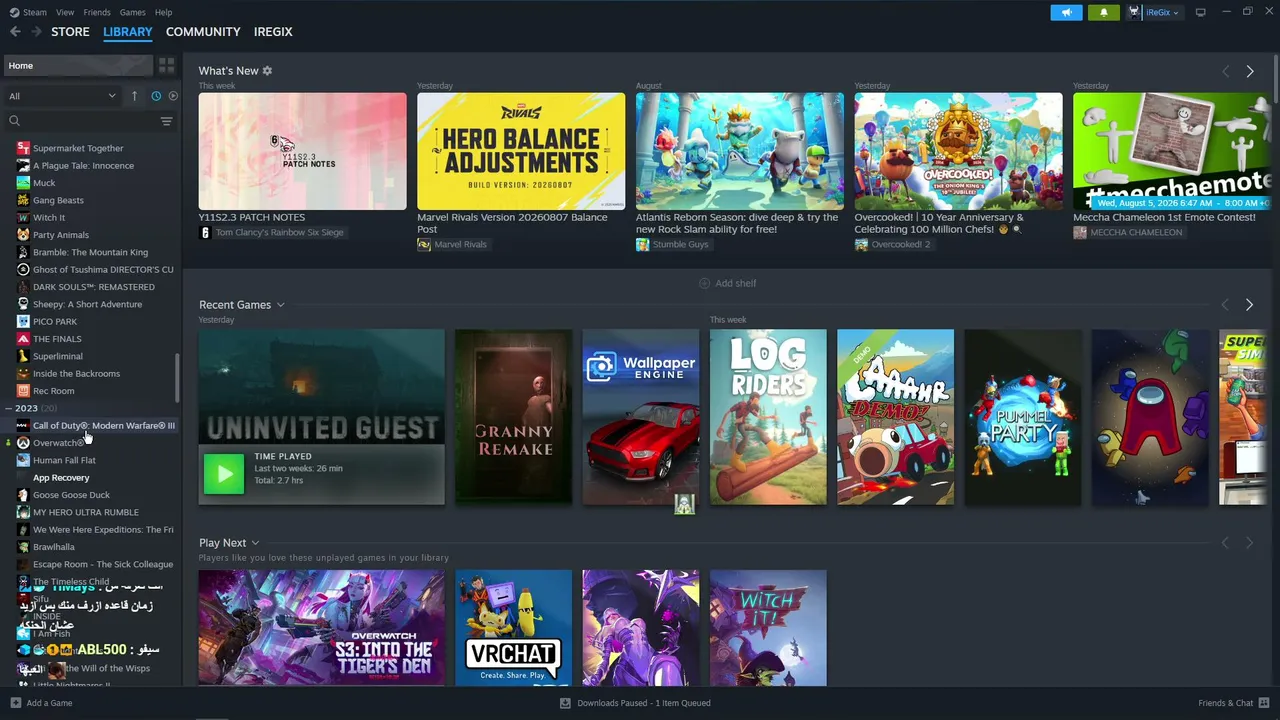Switch to Big Picture mode monitor icon

pos(1201,12)
